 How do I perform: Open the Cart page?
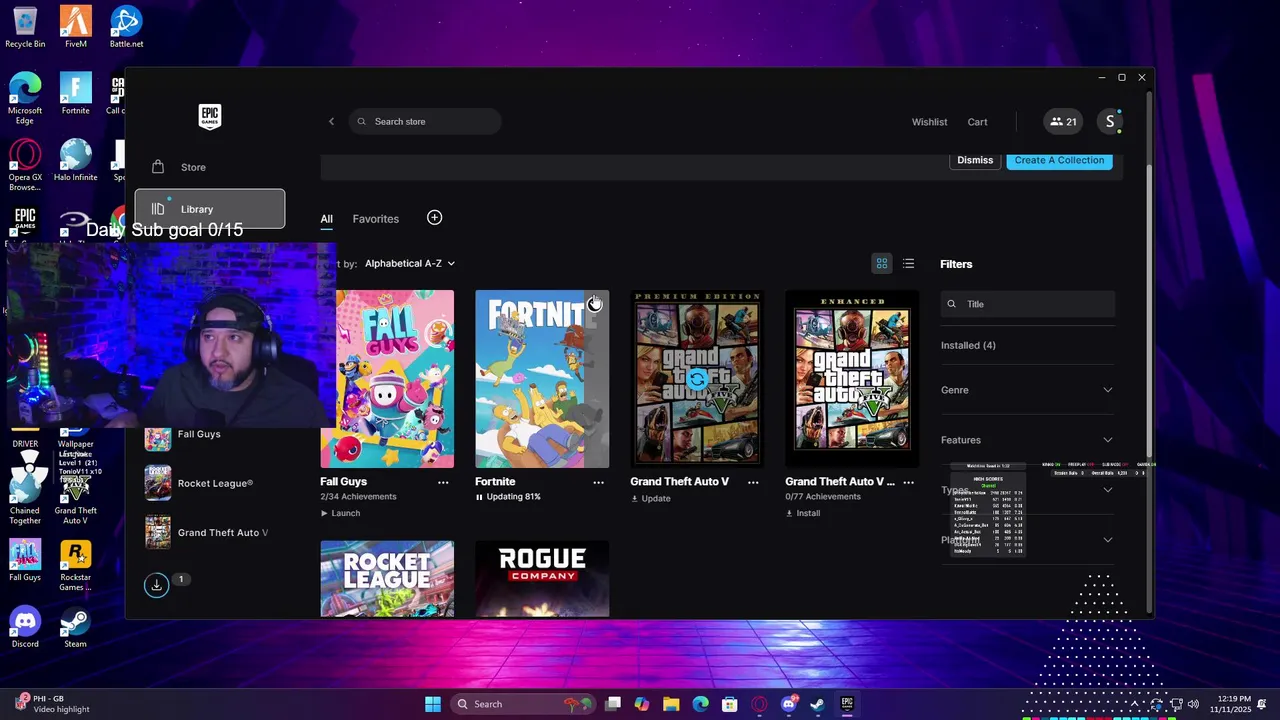[977, 122]
